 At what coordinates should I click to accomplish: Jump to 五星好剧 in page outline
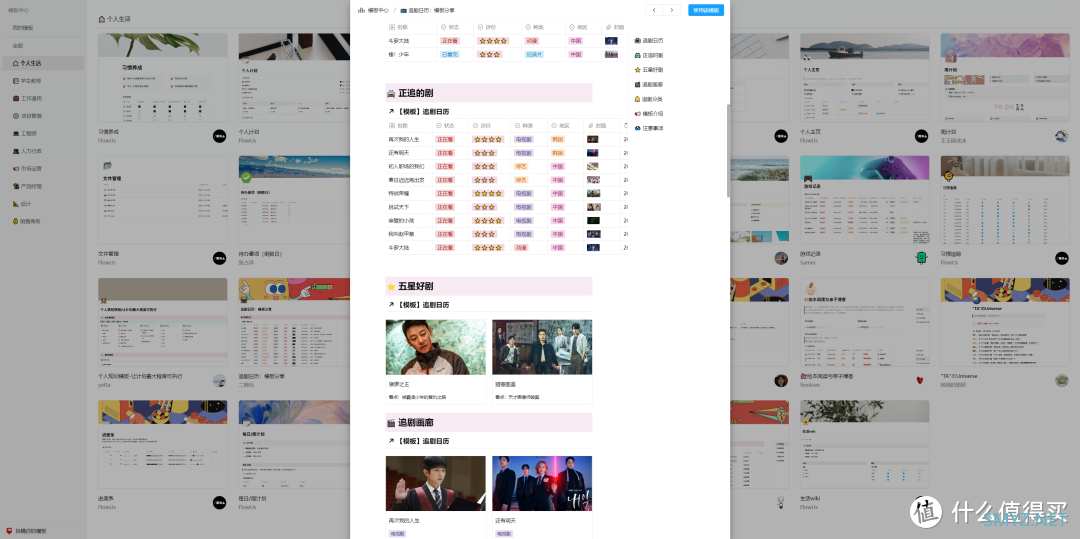coord(649,70)
